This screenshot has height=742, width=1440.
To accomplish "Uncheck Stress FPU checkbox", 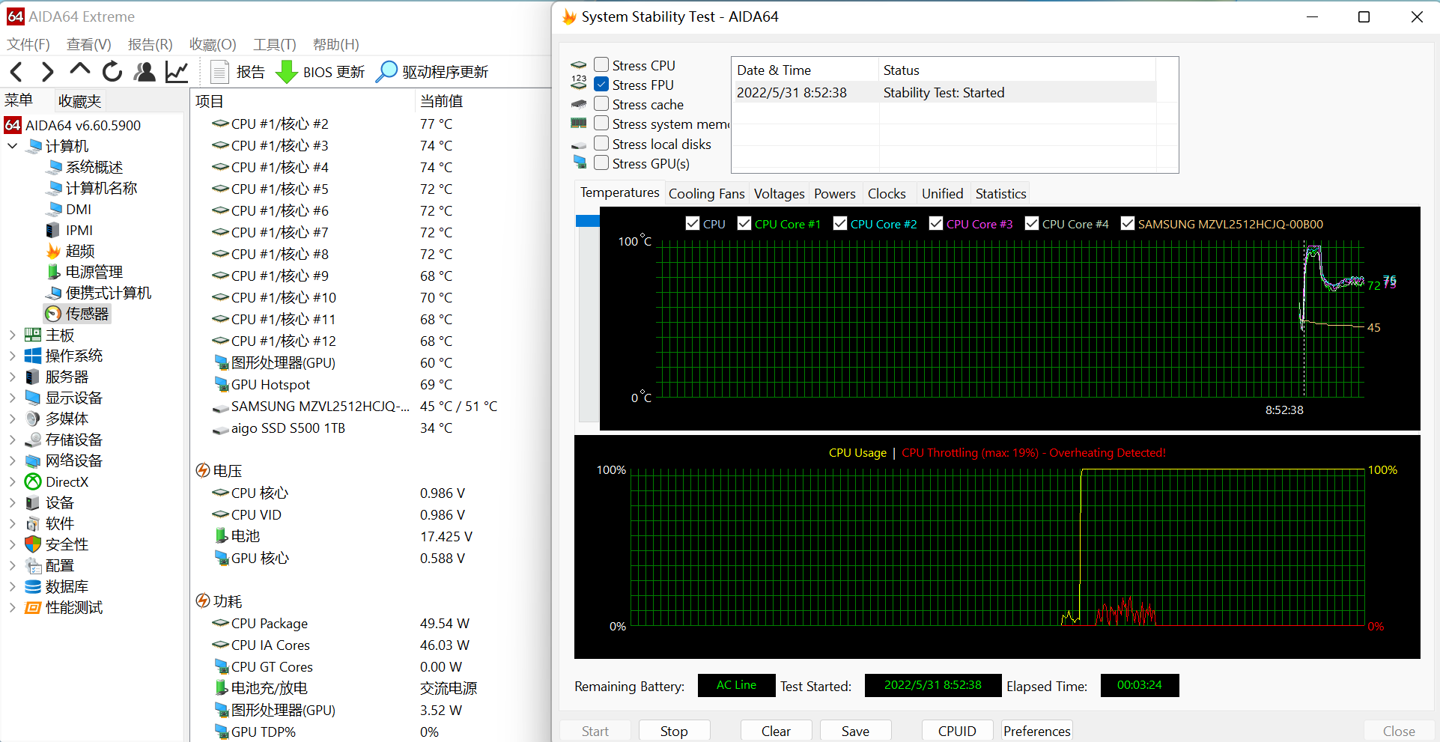I will pos(601,84).
